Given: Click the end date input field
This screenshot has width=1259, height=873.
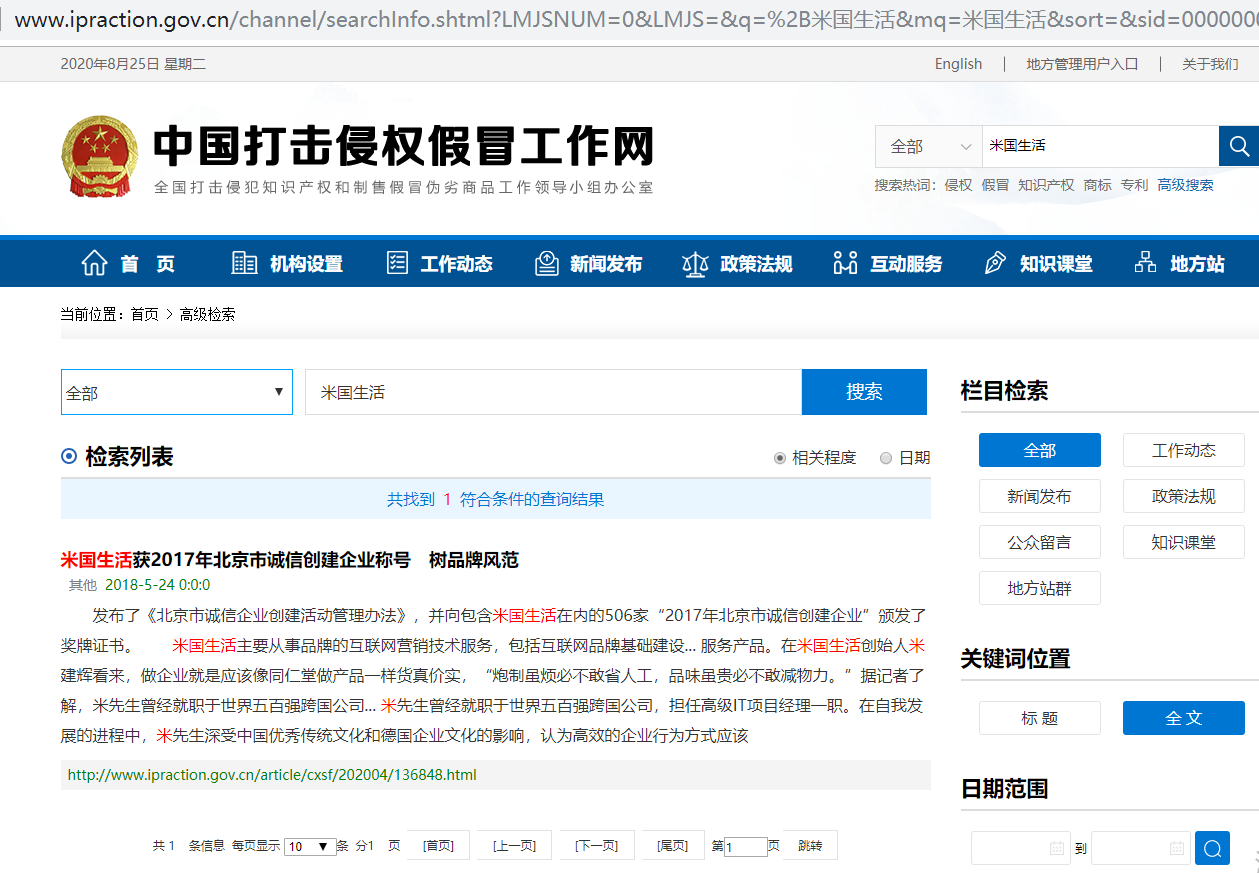Looking at the screenshot, I should point(1141,848).
